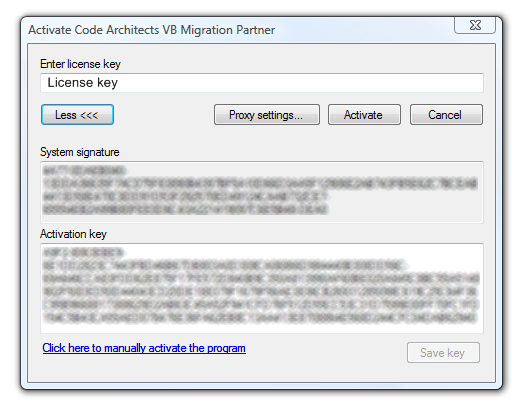The height and width of the screenshot is (410, 521).
Task: Open the manual program activation link
Action: coord(144,348)
